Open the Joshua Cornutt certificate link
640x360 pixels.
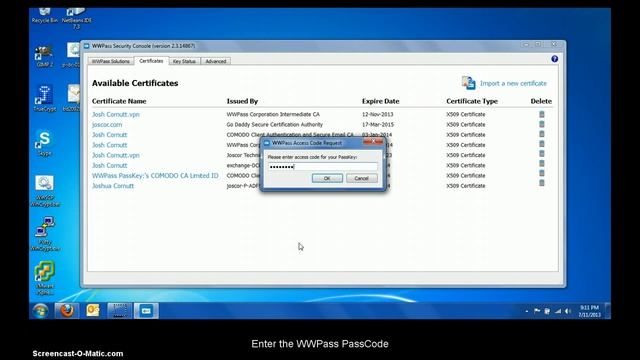coord(113,186)
